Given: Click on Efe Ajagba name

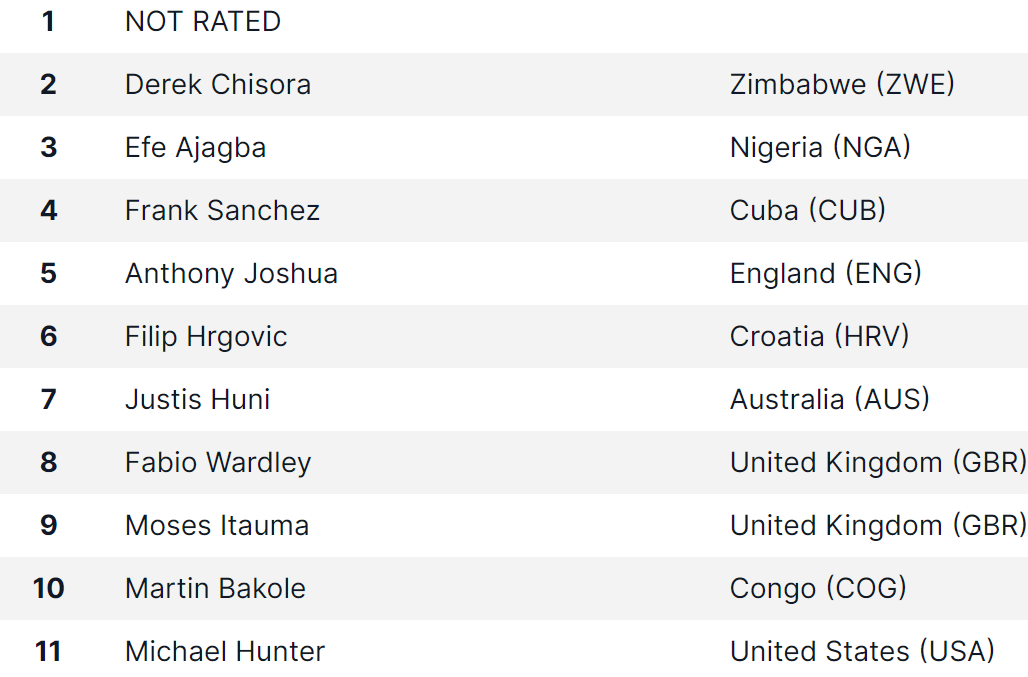Looking at the screenshot, I should pos(195,148).
